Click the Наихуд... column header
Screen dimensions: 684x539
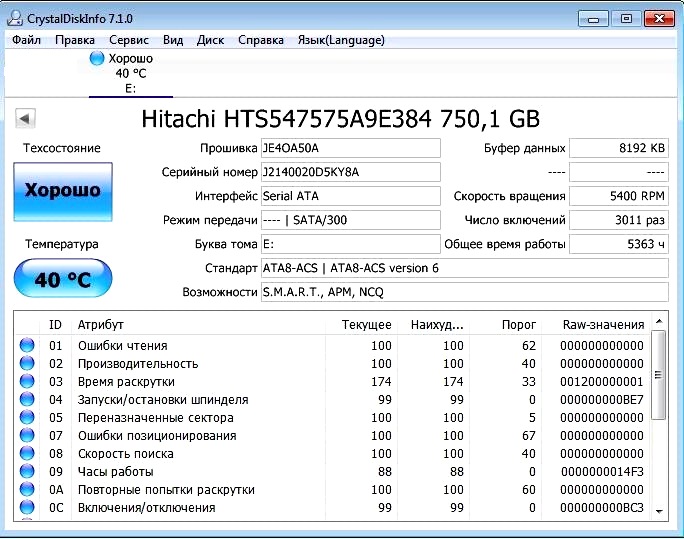[x=433, y=325]
